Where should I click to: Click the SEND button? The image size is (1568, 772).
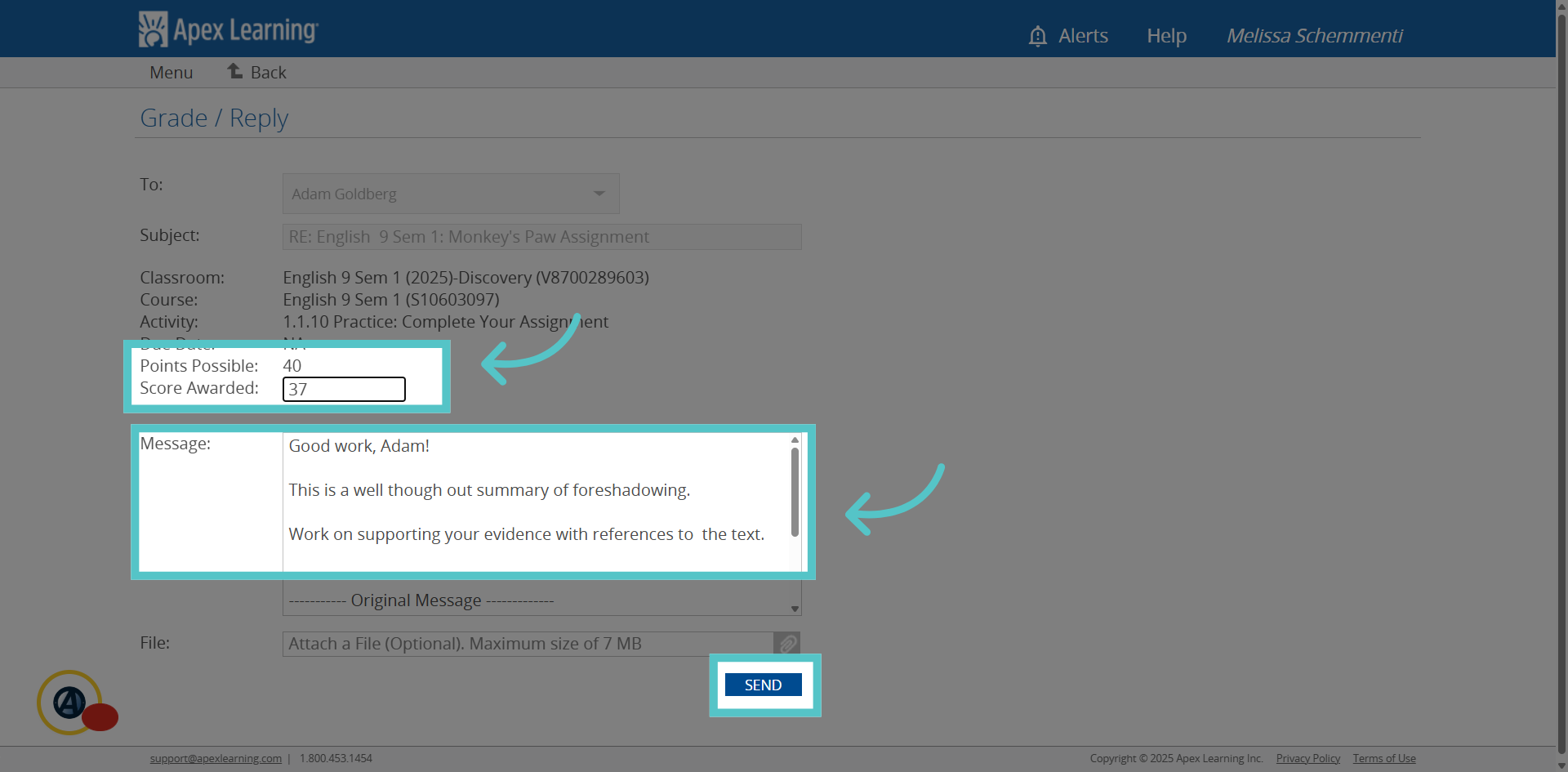click(764, 685)
